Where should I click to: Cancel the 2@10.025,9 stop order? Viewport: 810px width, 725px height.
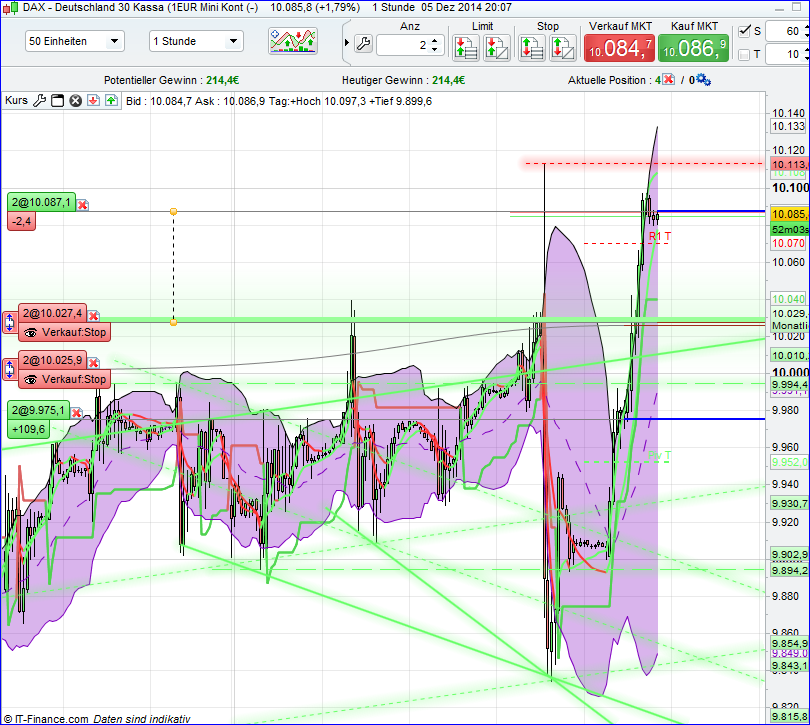94,363
